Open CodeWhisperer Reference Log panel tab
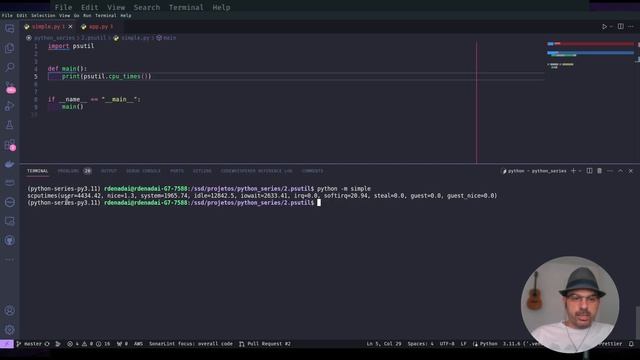Viewport: 640px width, 360px height. 256,171
